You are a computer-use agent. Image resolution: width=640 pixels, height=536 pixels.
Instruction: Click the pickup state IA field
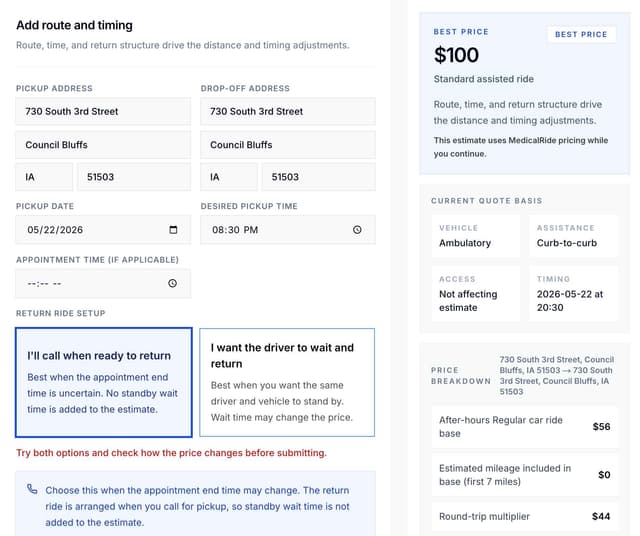pyautogui.click(x=44, y=177)
